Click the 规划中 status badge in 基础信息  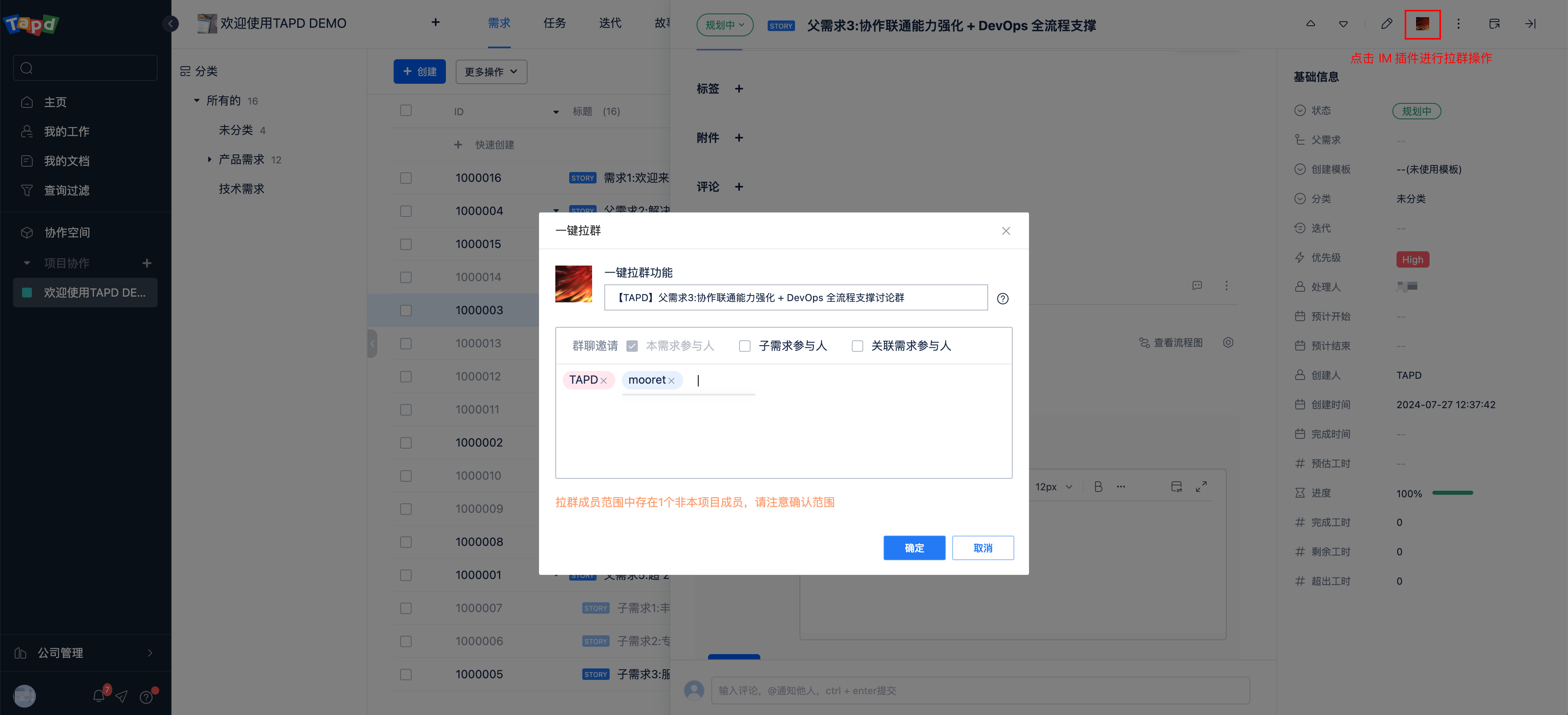point(1417,112)
